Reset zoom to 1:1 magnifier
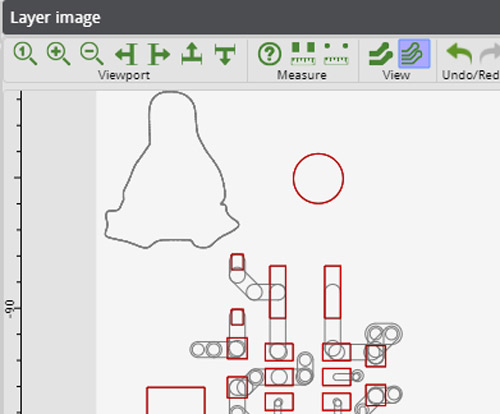 click(x=25, y=54)
